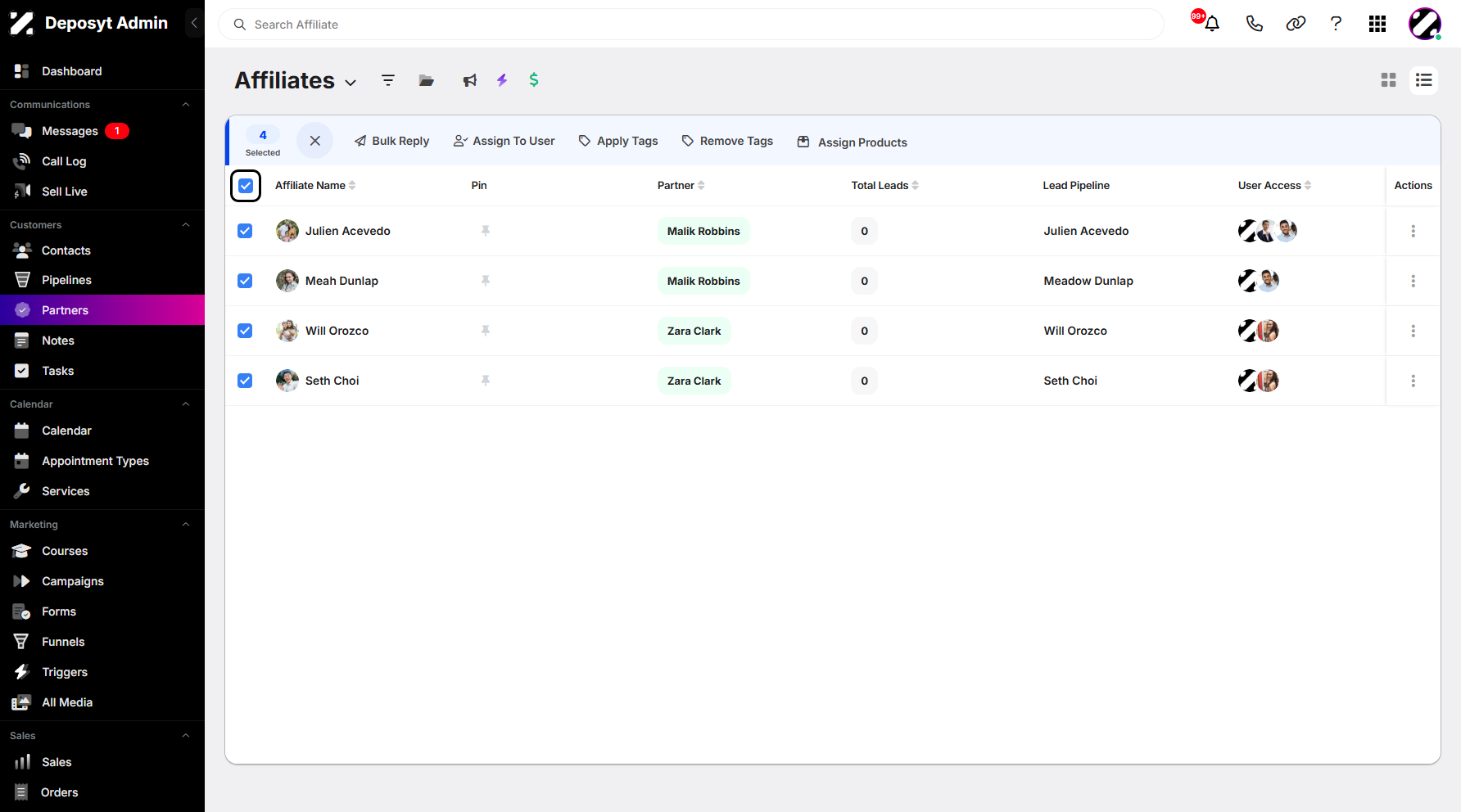This screenshot has width=1461, height=812.
Task: Open the Affiliates title dropdown
Action: (351, 83)
